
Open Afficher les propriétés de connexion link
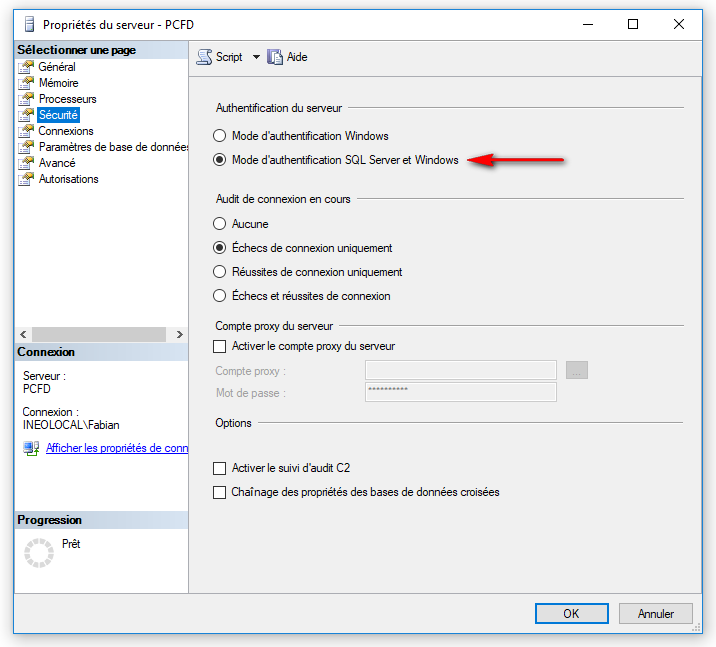click(116, 448)
